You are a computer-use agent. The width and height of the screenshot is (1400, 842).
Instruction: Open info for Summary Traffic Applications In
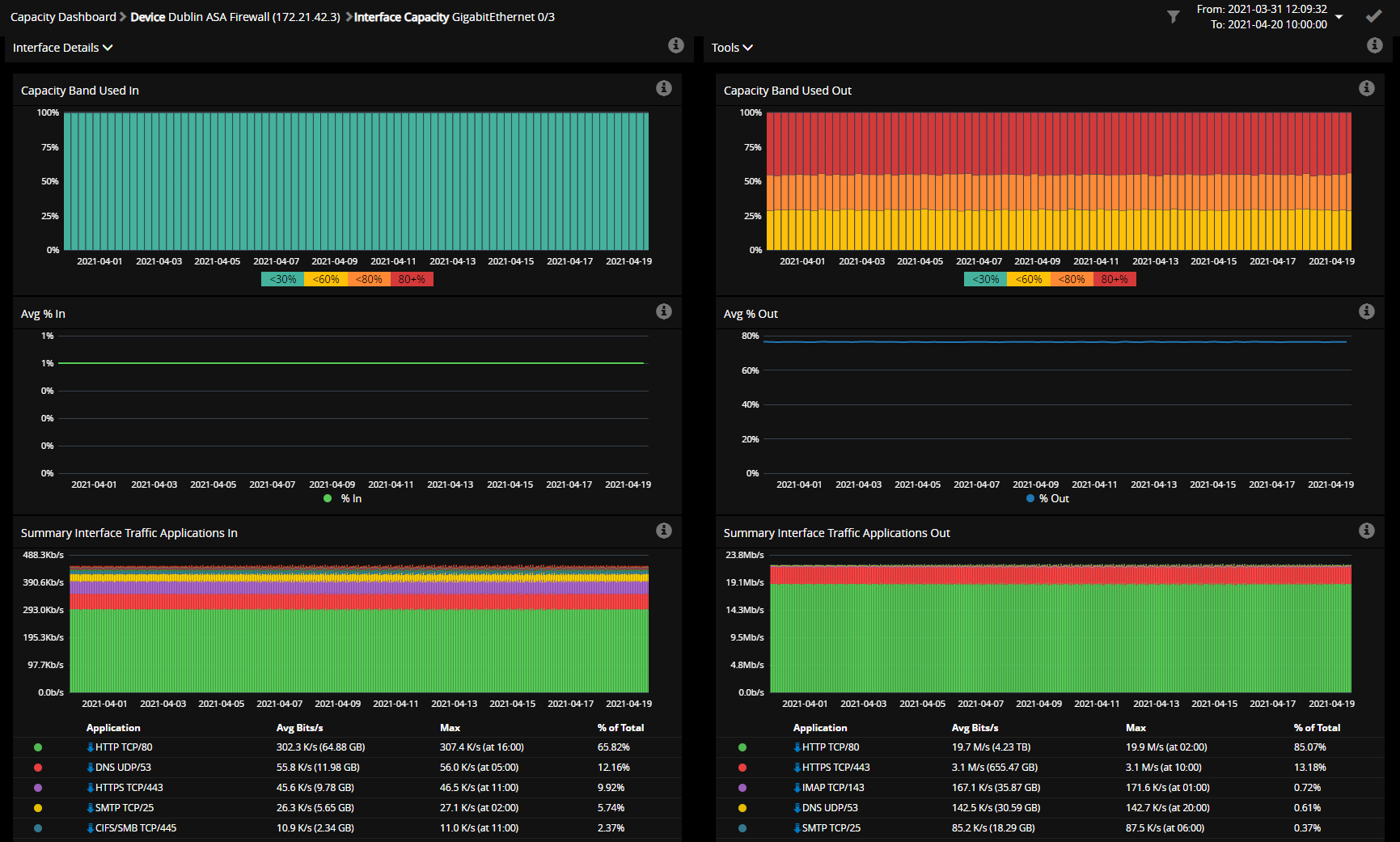[663, 531]
